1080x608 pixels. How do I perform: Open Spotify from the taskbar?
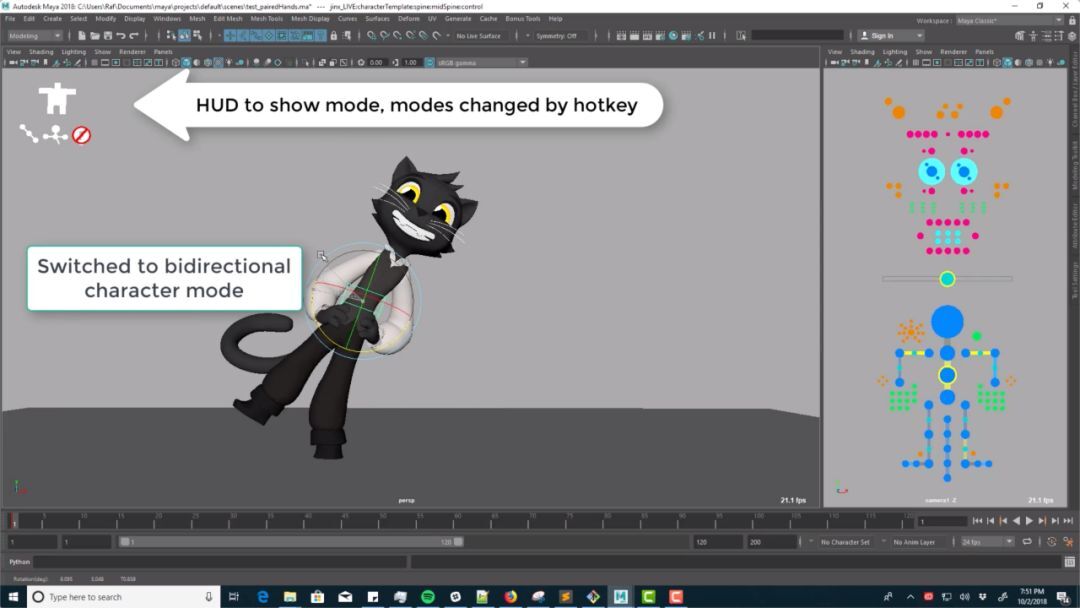[x=428, y=596]
